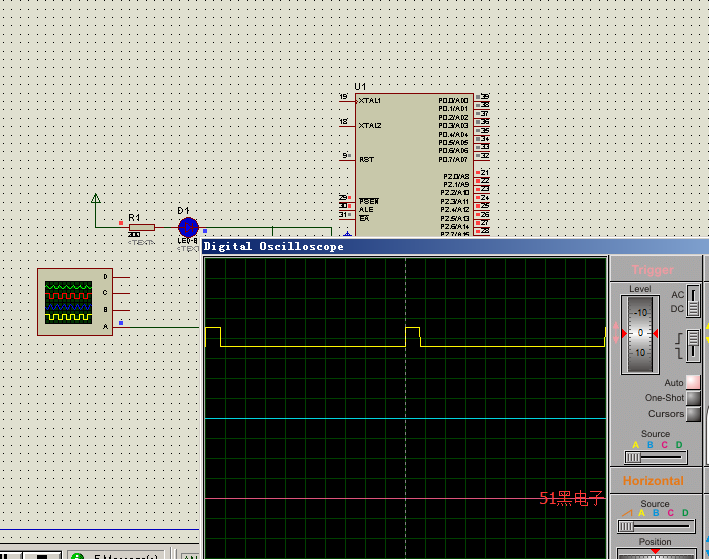709x559 pixels.
Task: Select the power terminal arrow above R1
Action: (96, 199)
